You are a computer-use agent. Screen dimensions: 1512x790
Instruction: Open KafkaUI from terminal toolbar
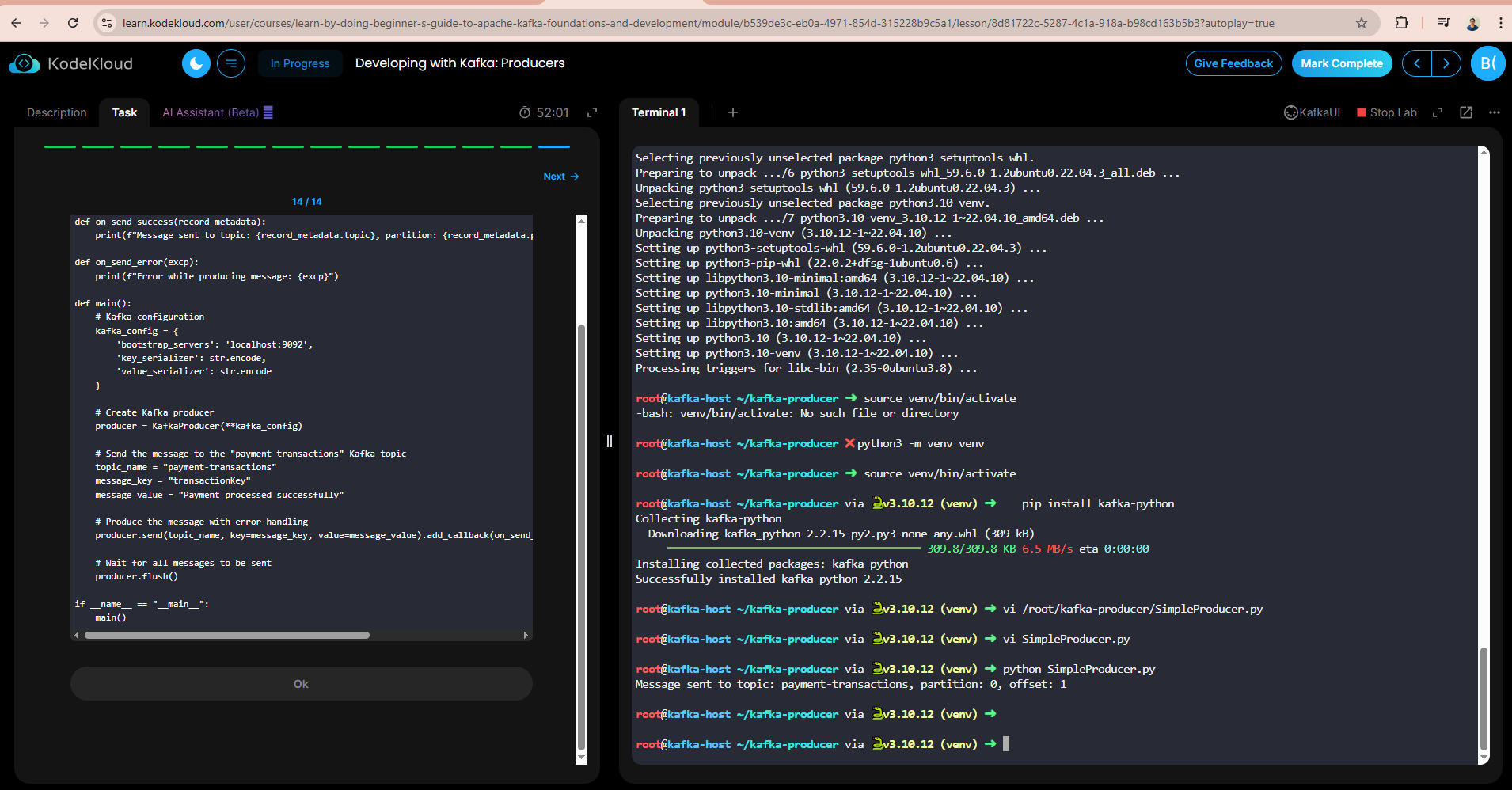1312,112
